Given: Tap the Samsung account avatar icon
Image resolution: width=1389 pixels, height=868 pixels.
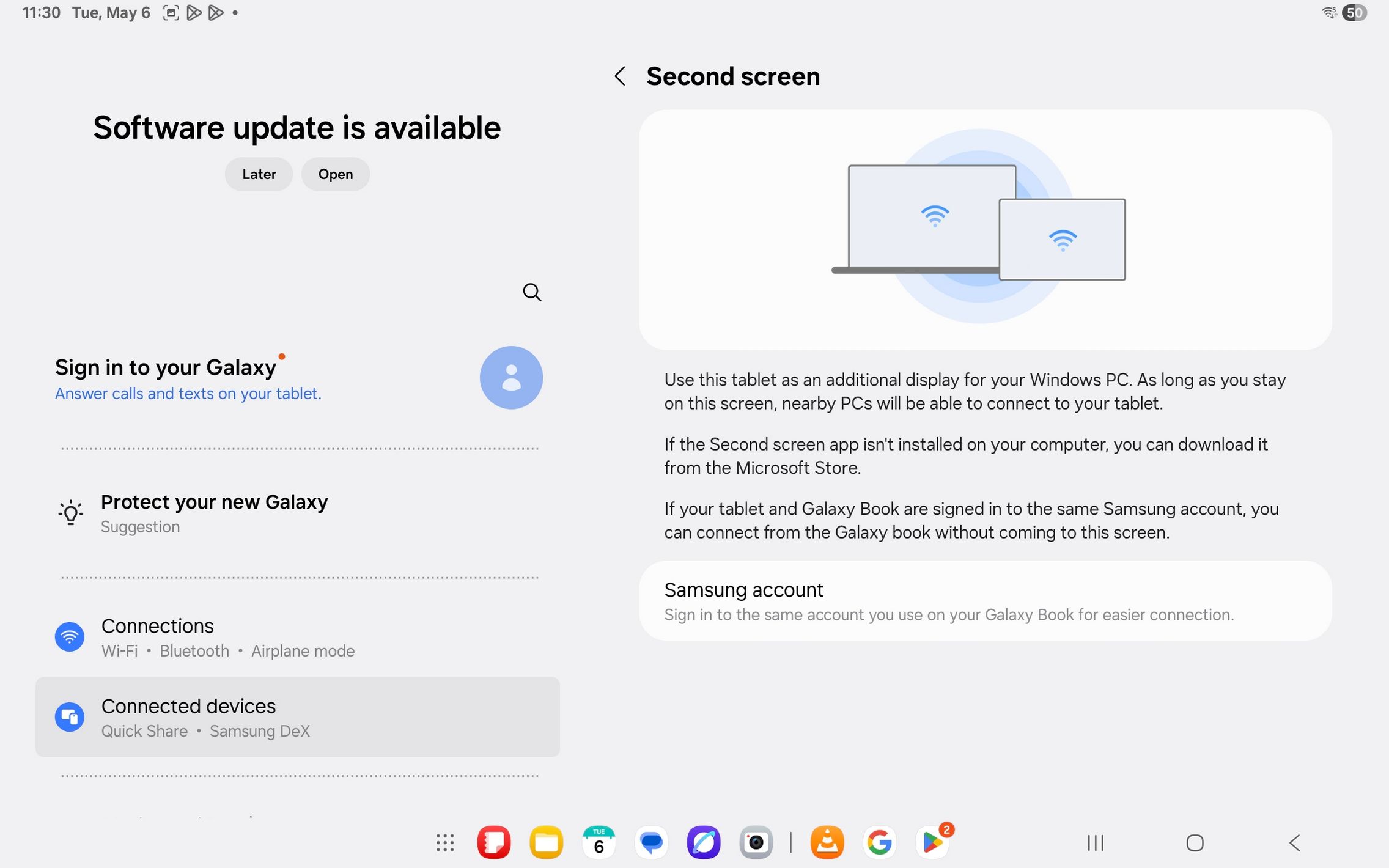Looking at the screenshot, I should click(511, 378).
